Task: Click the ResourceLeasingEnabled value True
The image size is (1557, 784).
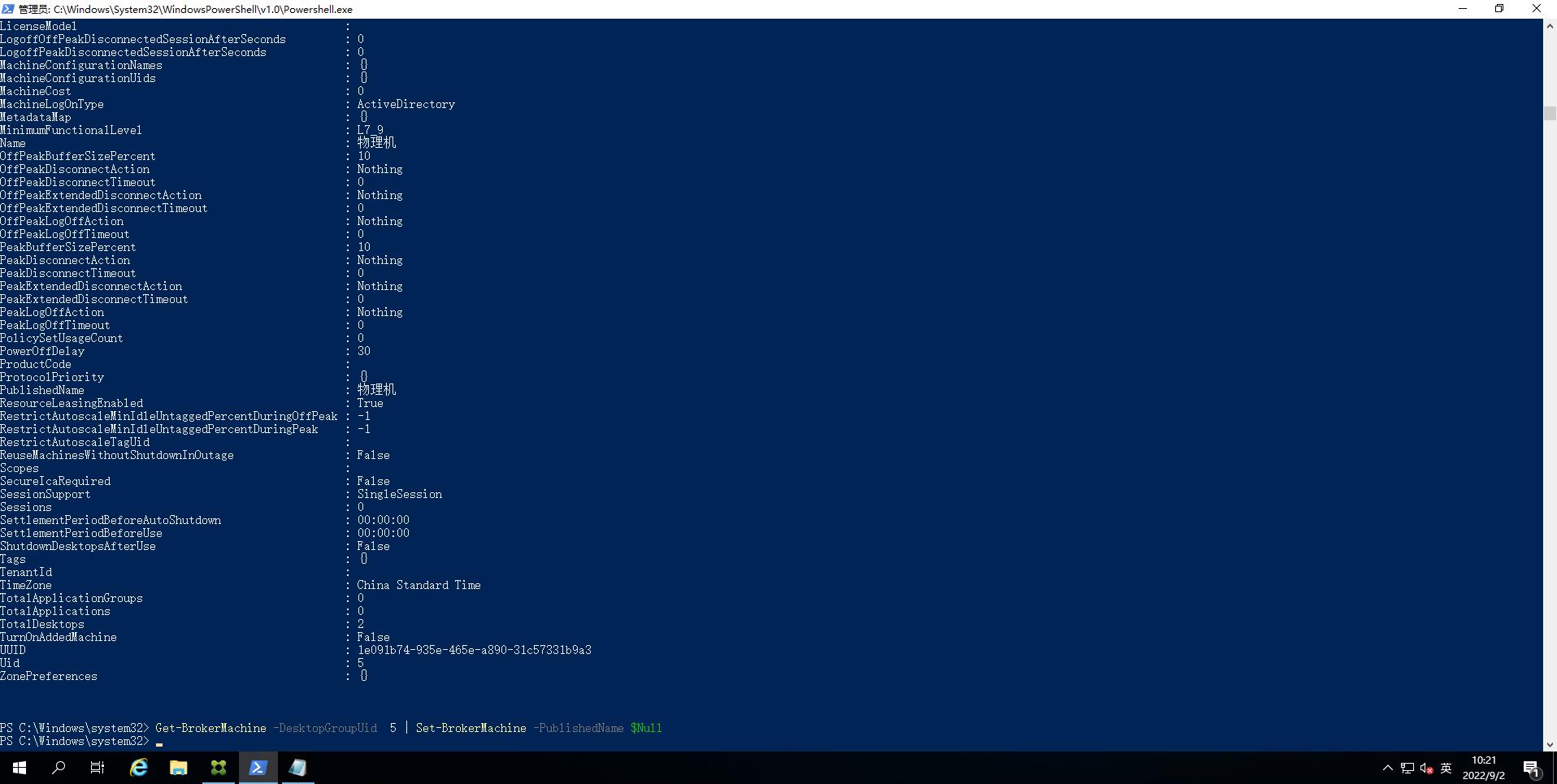Action: [x=370, y=403]
